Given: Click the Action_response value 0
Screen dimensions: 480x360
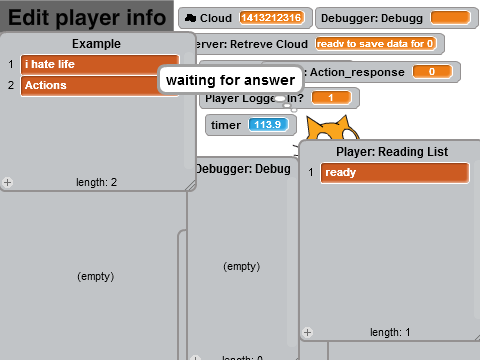Looking at the screenshot, I should tap(432, 72).
